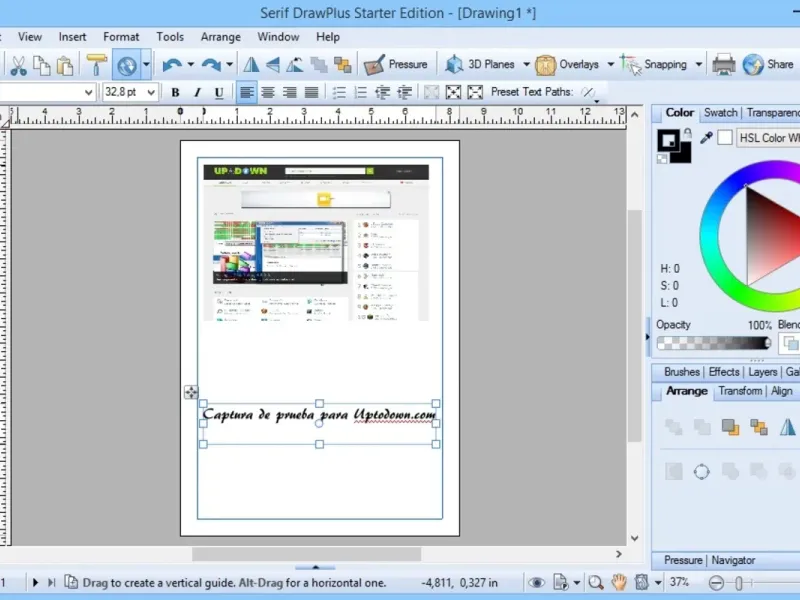This screenshot has width=800, height=600.
Task: Toggle Italic formatting
Action: click(x=197, y=92)
